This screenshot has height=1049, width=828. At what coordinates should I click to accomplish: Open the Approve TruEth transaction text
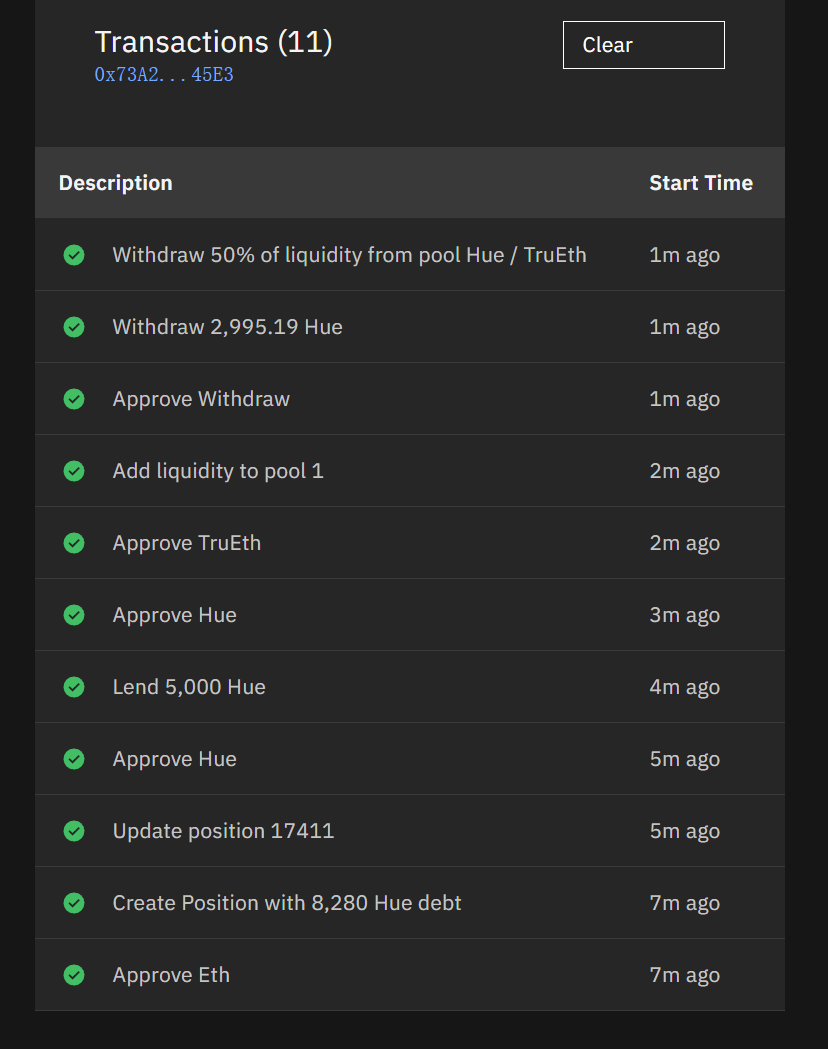click(187, 543)
